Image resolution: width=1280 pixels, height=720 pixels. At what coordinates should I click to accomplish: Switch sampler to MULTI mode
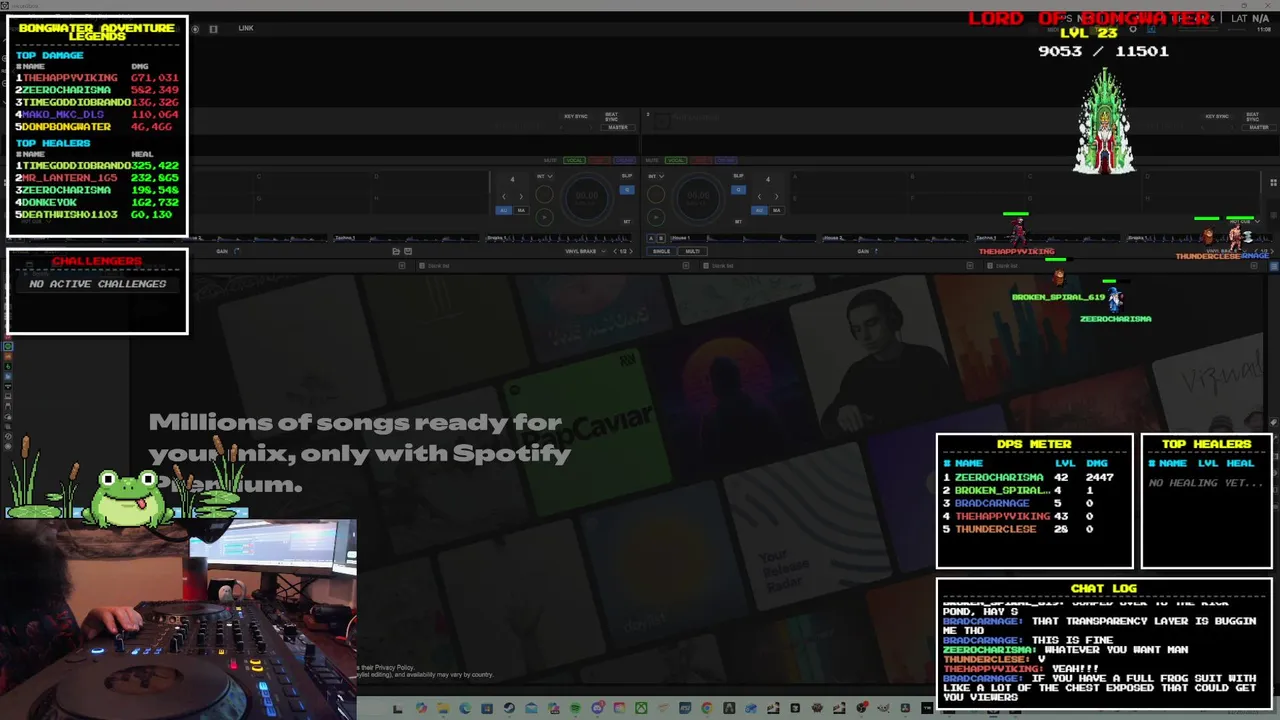692,251
